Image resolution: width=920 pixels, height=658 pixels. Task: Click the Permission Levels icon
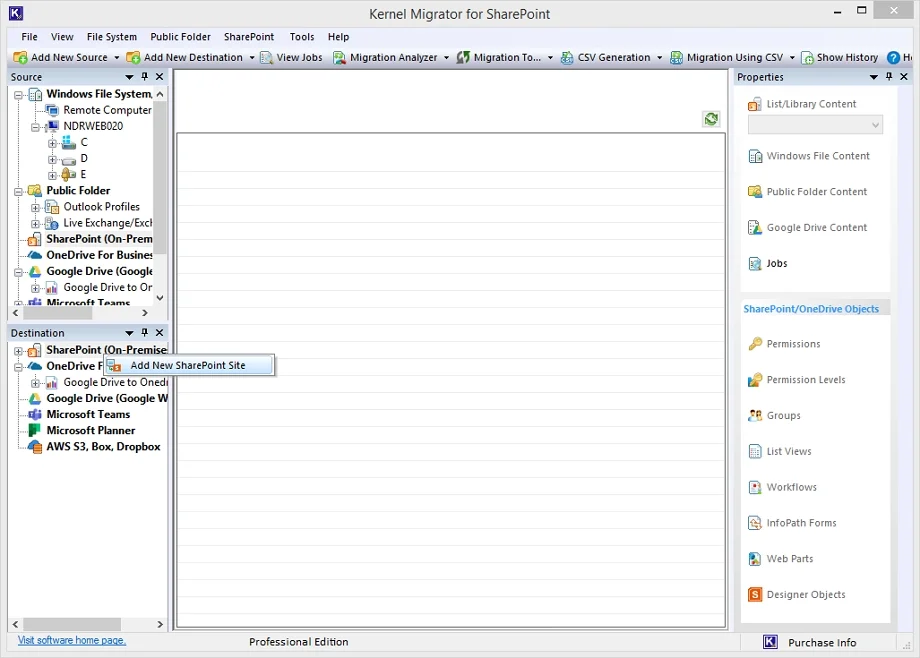pos(755,380)
